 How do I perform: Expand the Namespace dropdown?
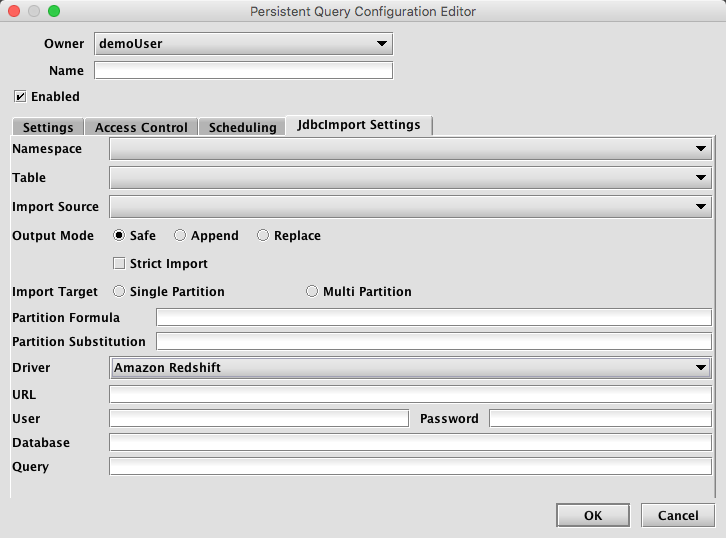point(410,149)
